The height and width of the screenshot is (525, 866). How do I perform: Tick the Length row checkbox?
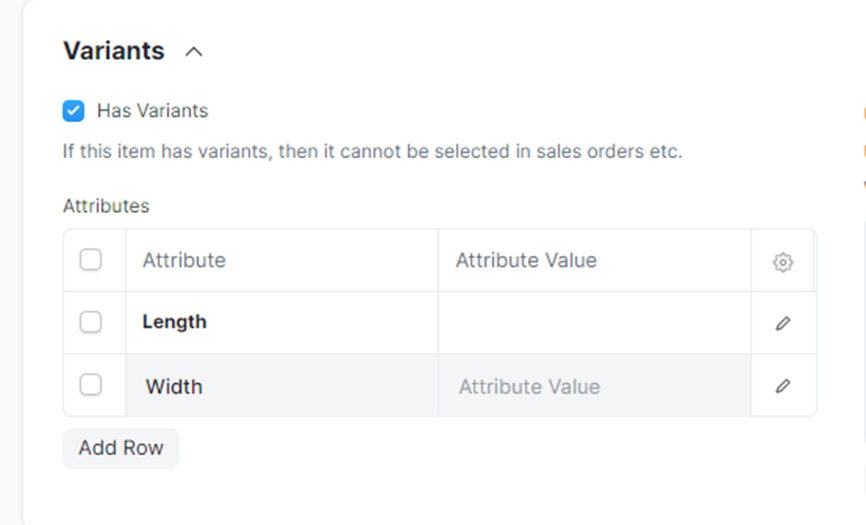pyautogui.click(x=91, y=322)
